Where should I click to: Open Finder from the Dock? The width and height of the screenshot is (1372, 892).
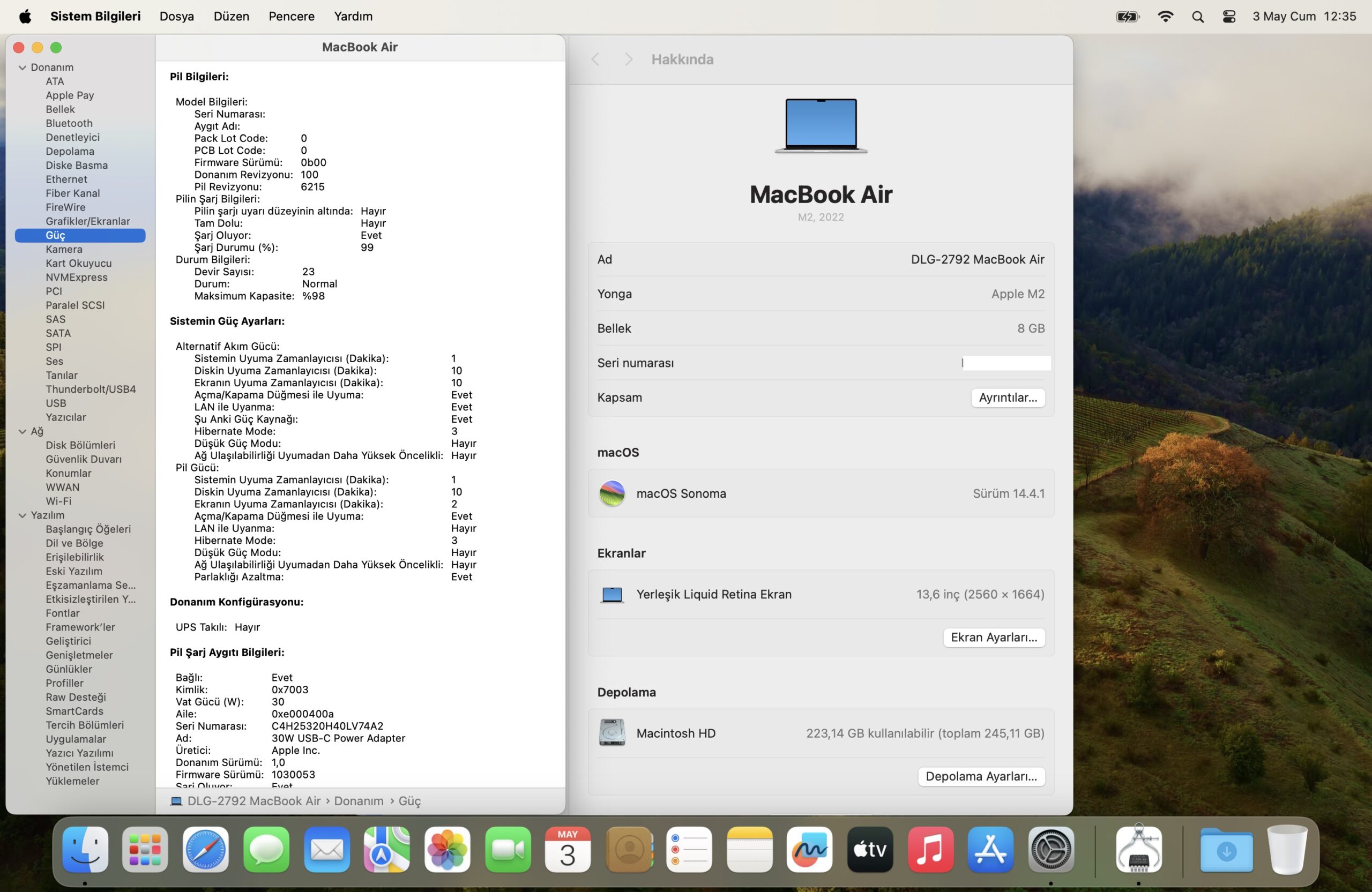85,849
